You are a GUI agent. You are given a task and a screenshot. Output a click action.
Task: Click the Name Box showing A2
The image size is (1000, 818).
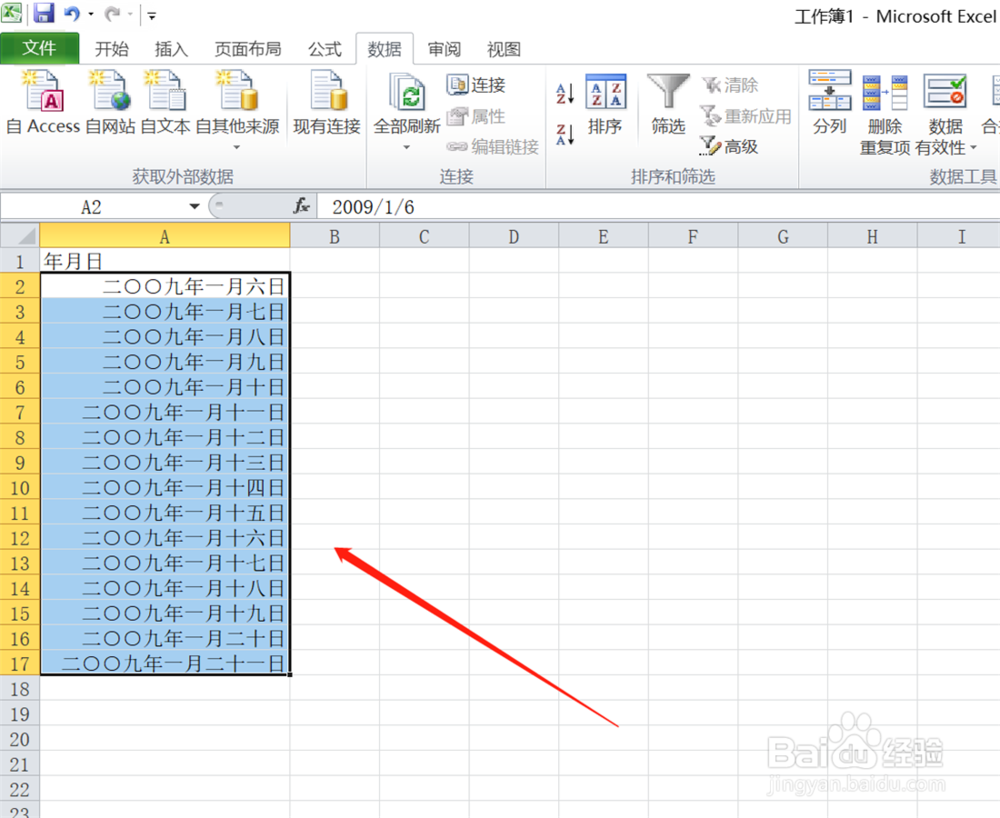pyautogui.click(x=91, y=207)
